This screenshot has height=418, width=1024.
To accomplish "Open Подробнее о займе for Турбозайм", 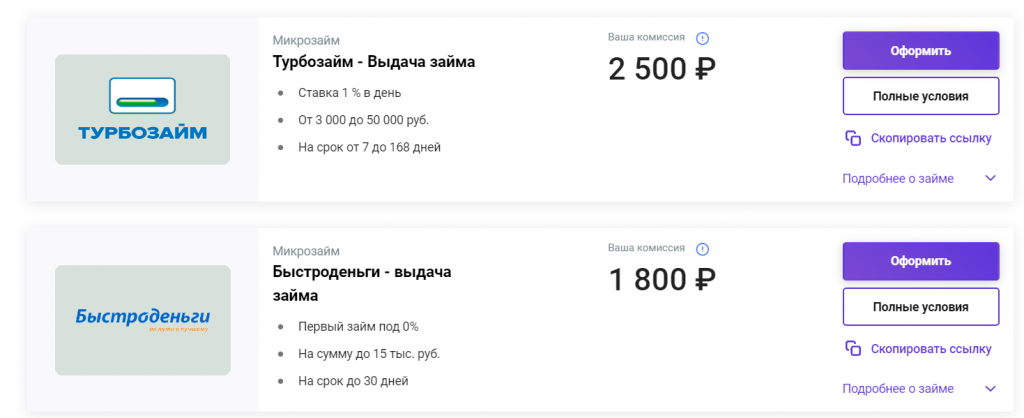I will pos(898,178).
